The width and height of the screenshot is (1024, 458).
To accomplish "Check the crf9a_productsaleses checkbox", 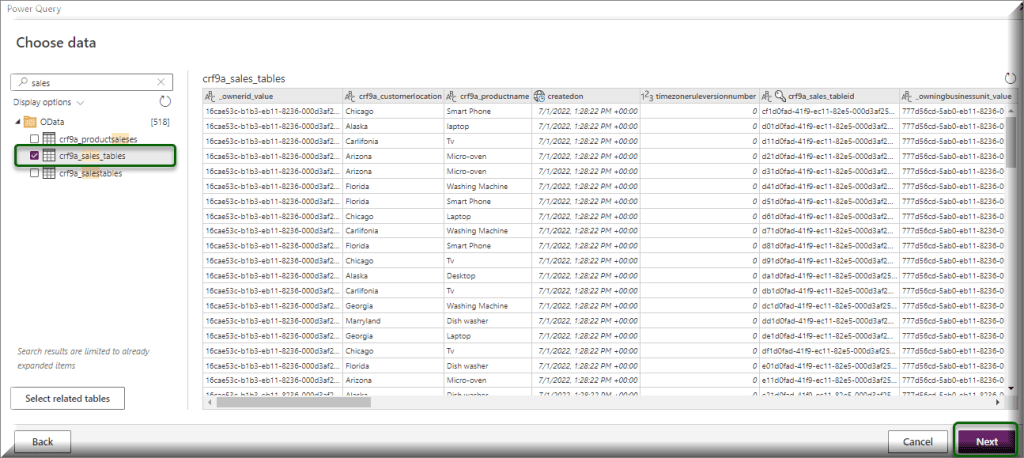I will (x=35, y=139).
